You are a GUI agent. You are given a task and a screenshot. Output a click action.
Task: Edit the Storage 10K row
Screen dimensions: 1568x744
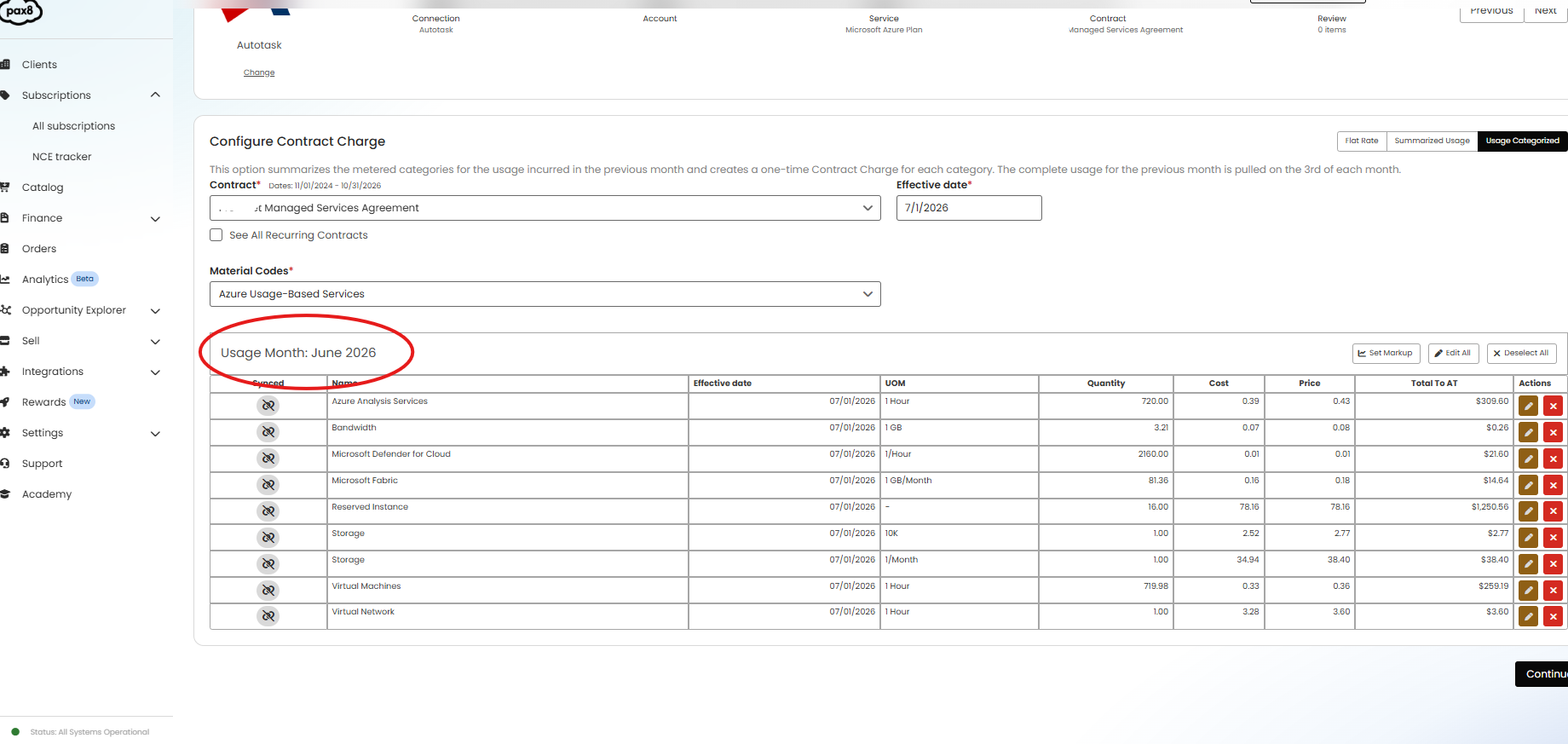click(1529, 539)
